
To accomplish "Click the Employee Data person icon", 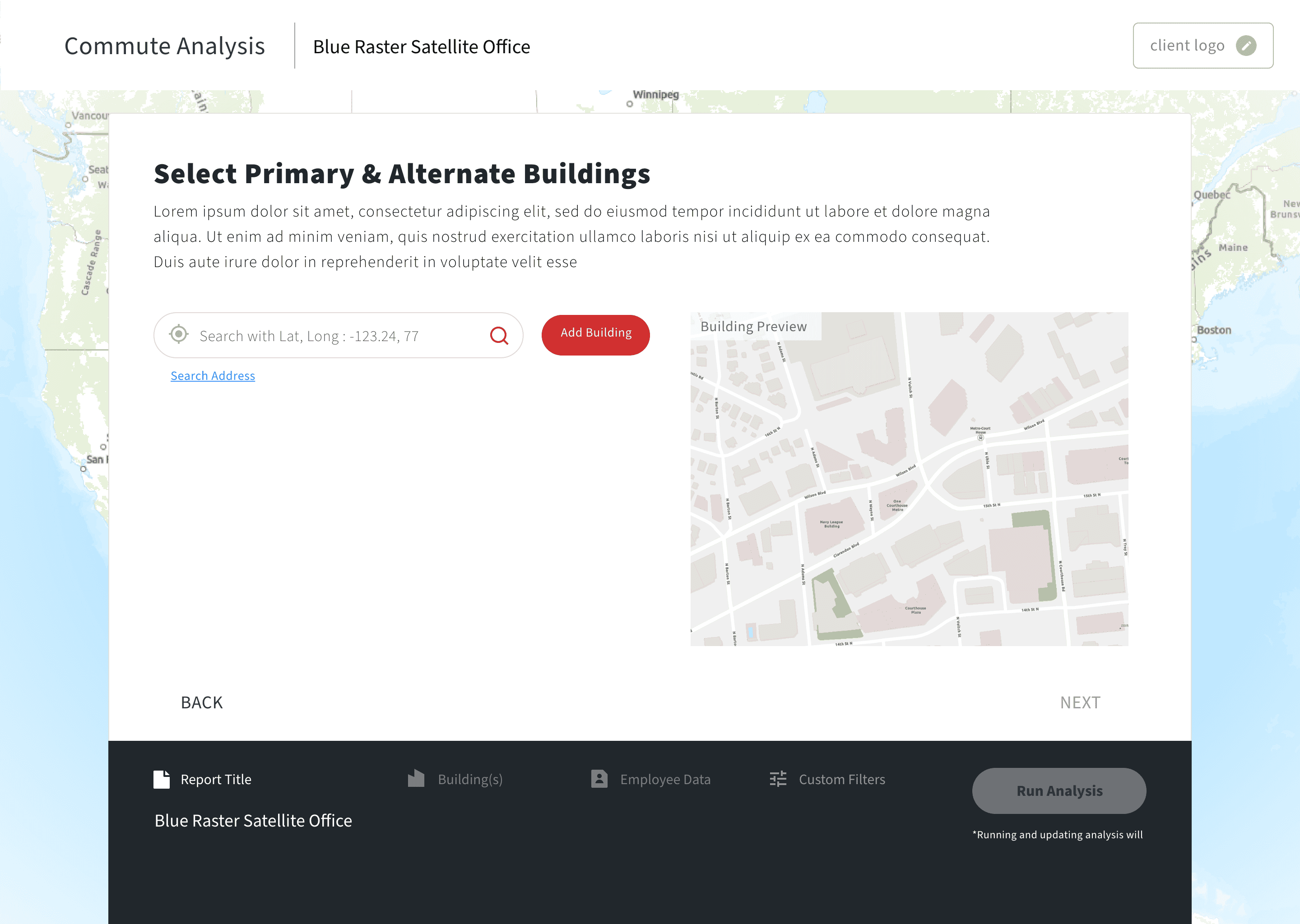I will tap(599, 780).
